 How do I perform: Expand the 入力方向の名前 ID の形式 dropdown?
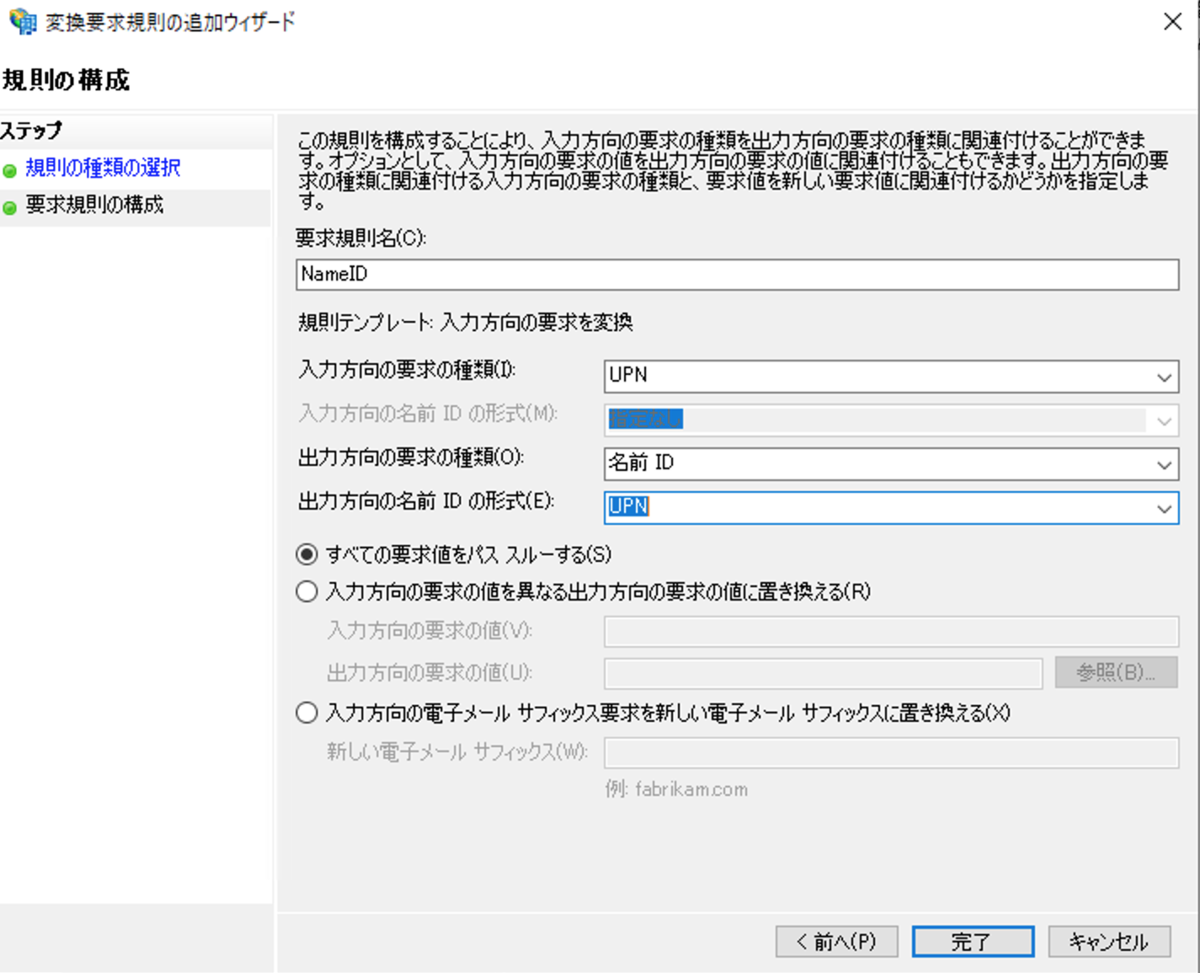[x=1164, y=419]
